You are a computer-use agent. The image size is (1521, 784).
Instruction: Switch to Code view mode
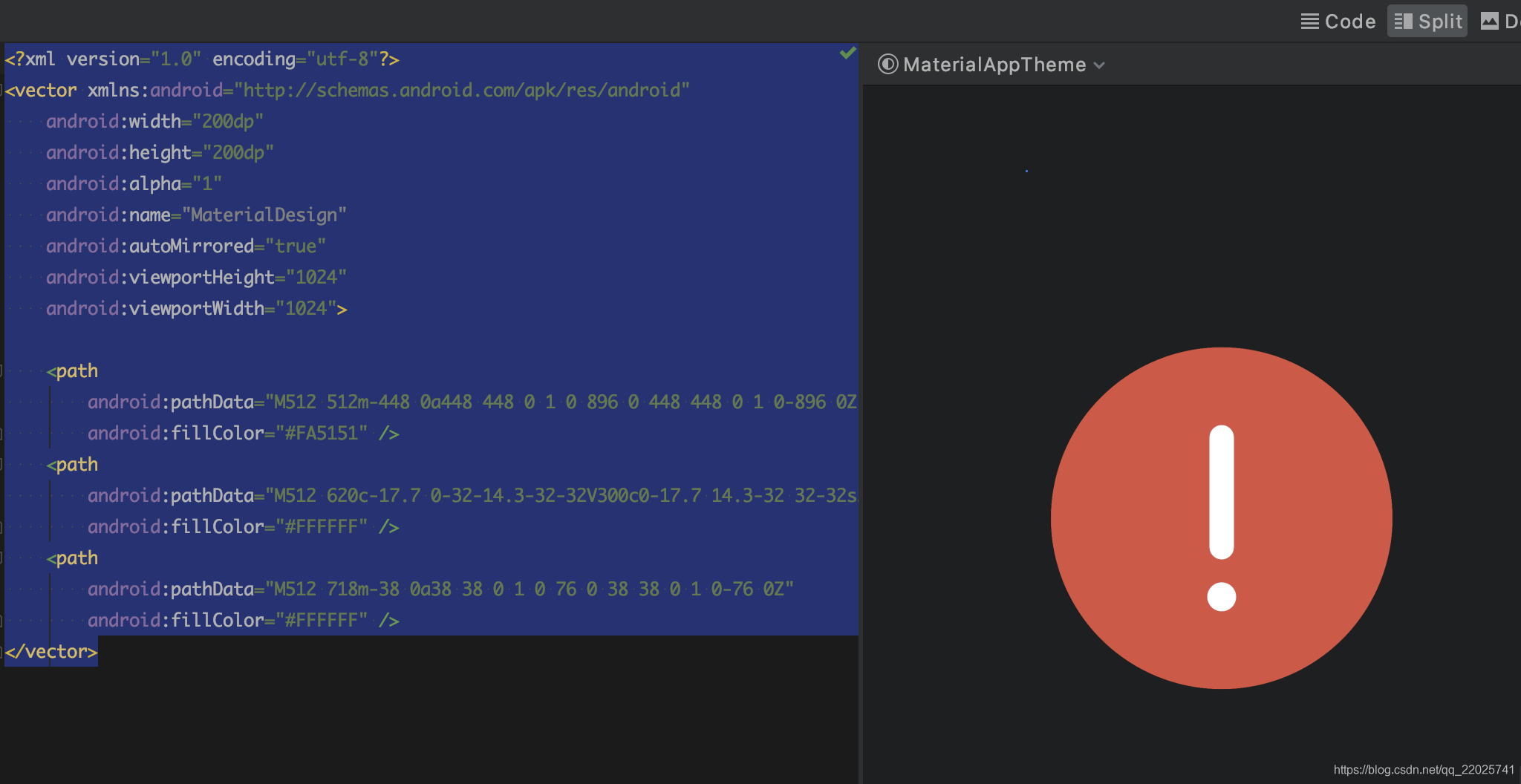(1338, 22)
